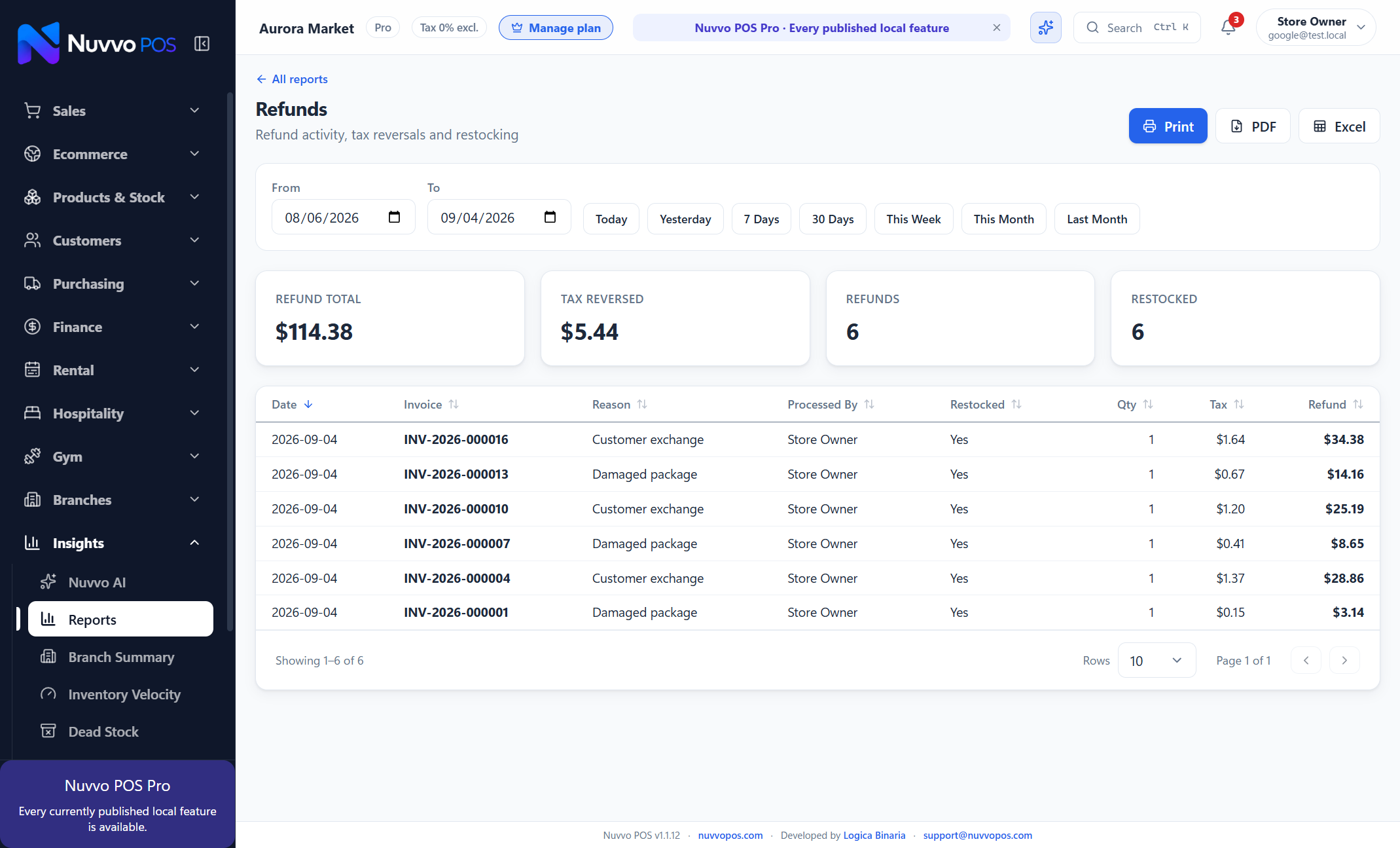1400x848 pixels.
Task: Open calendar picker for From date
Action: [x=394, y=217]
